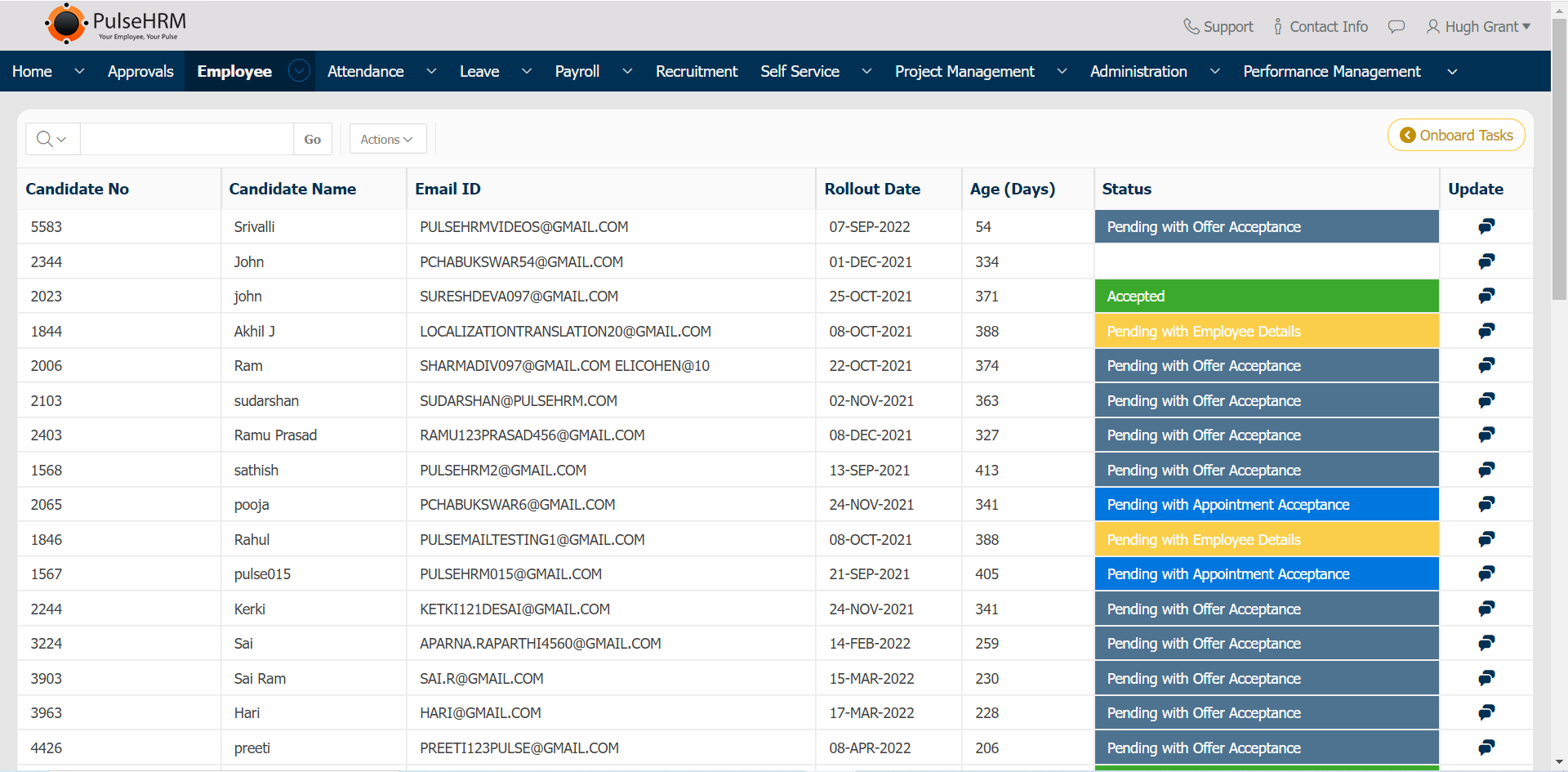The height and width of the screenshot is (772, 1568).
Task: Open Contact Info in the header
Action: 1321,27
